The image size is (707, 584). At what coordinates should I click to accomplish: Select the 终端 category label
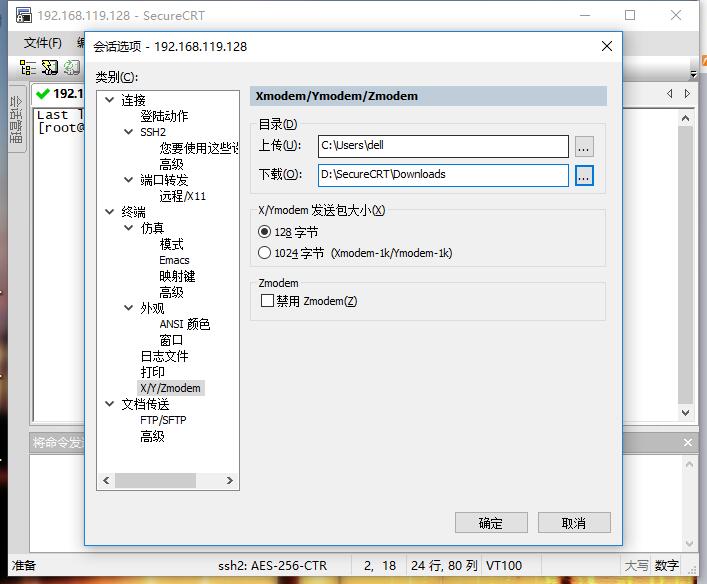click(x=133, y=212)
